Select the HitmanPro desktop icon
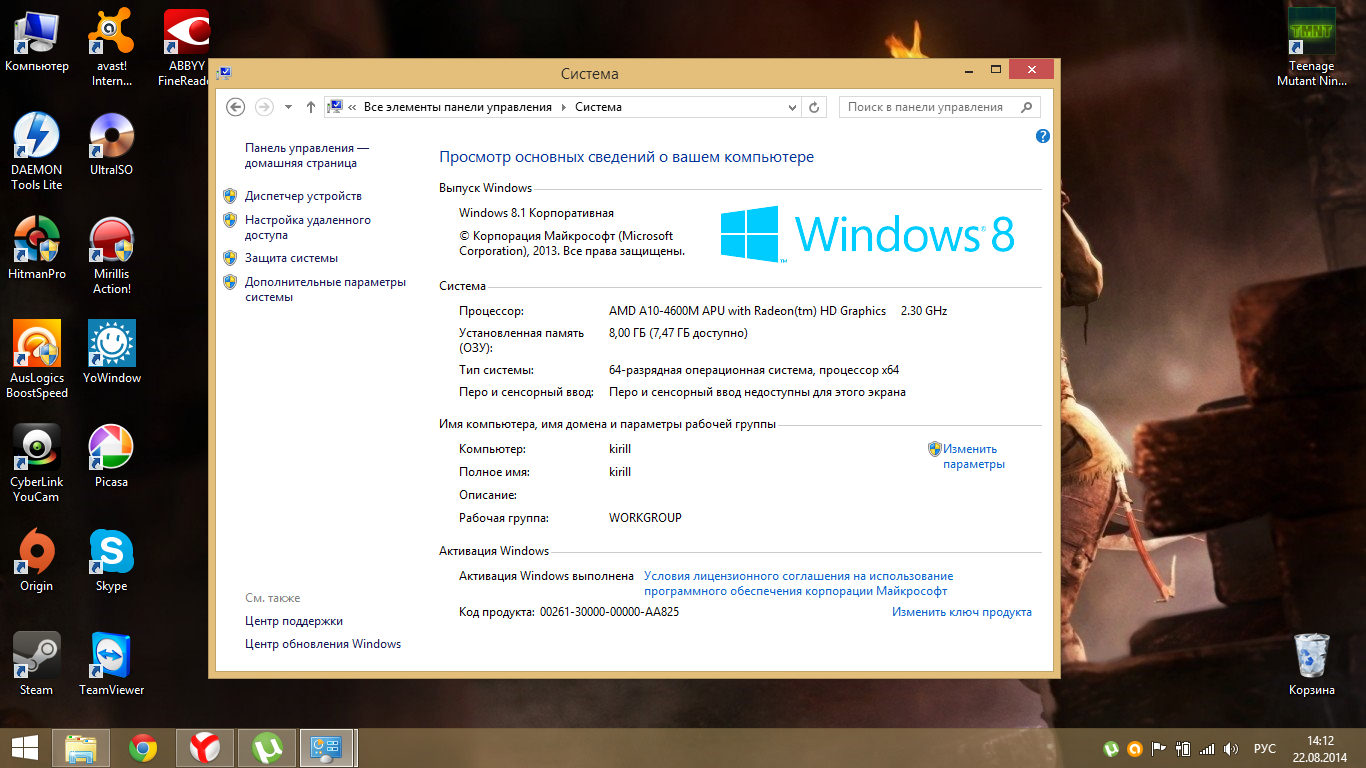The width and height of the screenshot is (1366, 768). point(37,249)
